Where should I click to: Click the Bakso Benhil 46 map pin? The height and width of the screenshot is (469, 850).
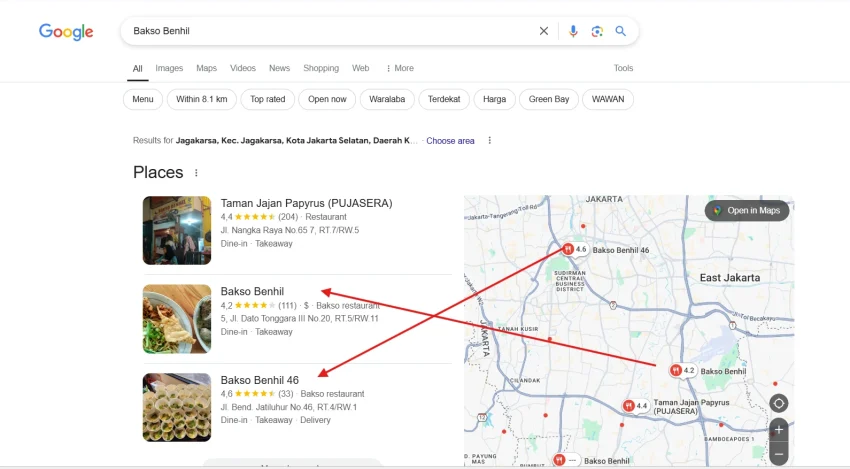568,249
